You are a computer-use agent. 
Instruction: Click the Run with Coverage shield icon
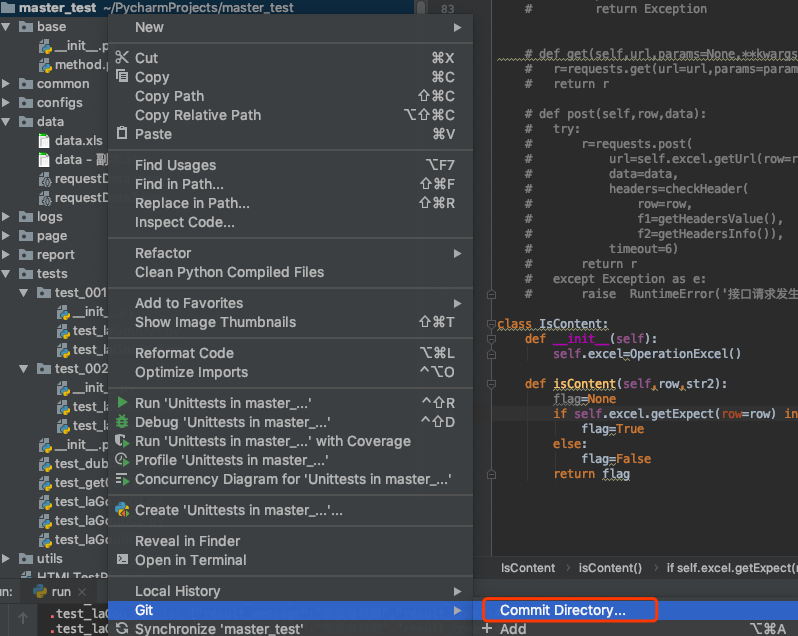coord(122,441)
